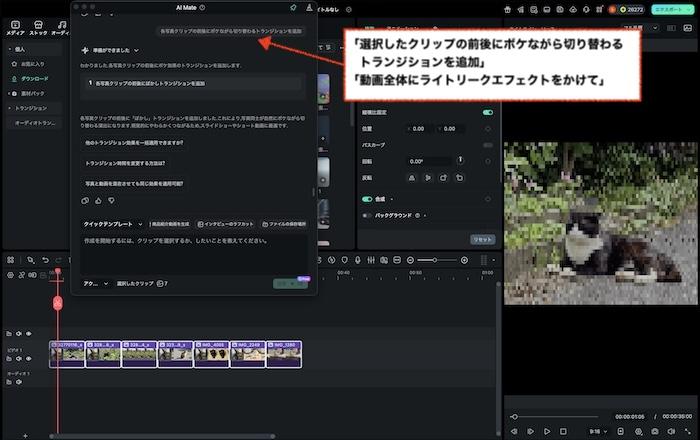Expand the トランジション sidebar category

coord(10,108)
